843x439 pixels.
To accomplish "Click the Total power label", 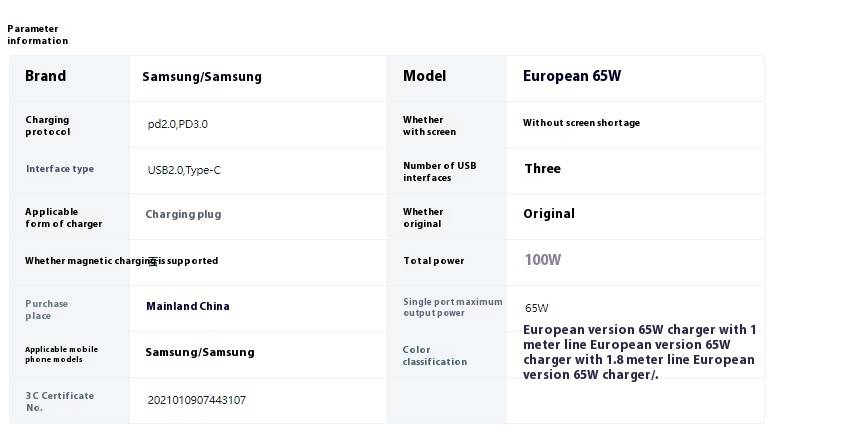I will pyautogui.click(x=433, y=261).
